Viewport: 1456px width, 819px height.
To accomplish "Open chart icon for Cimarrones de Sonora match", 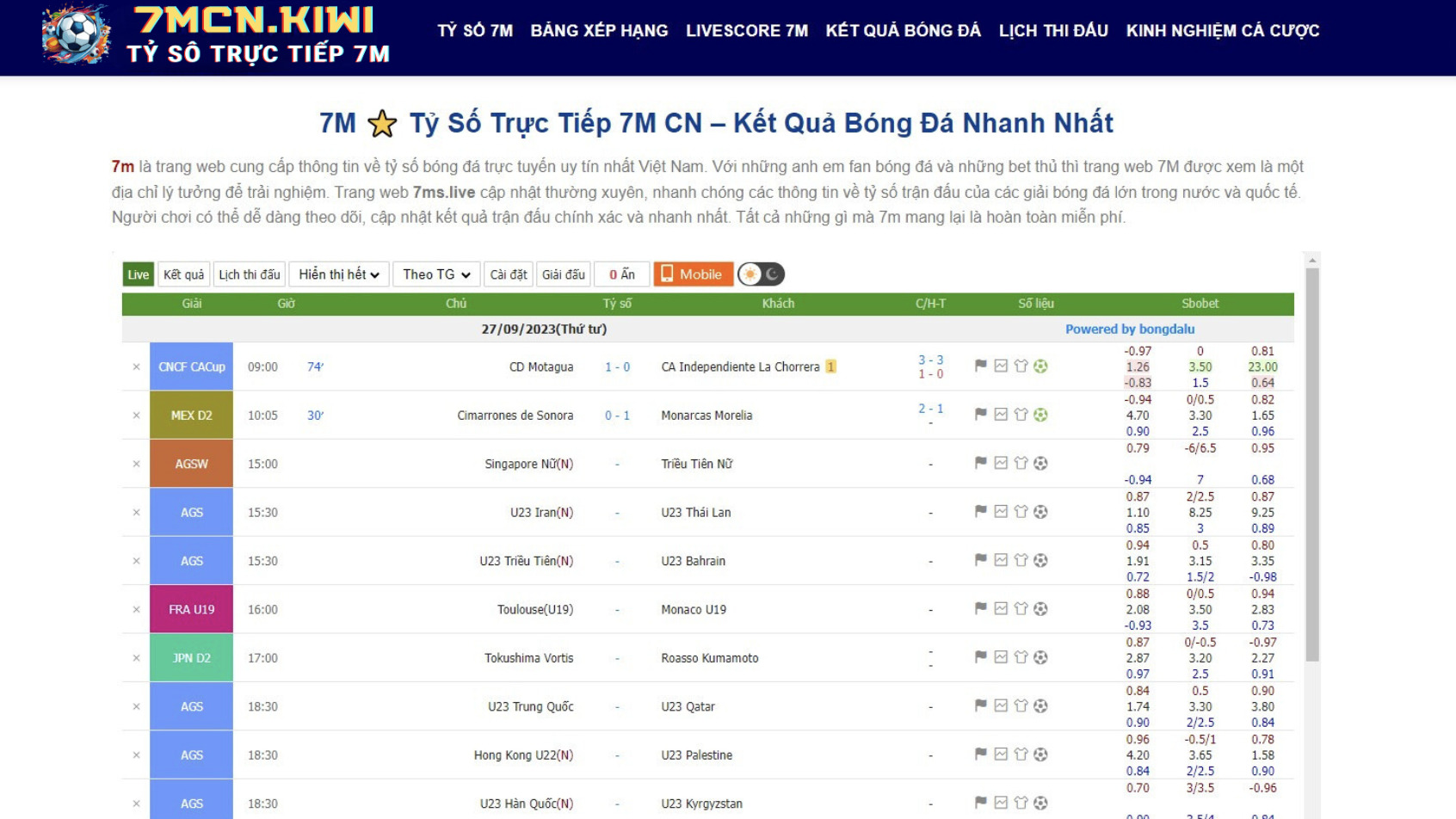I will [x=1001, y=415].
